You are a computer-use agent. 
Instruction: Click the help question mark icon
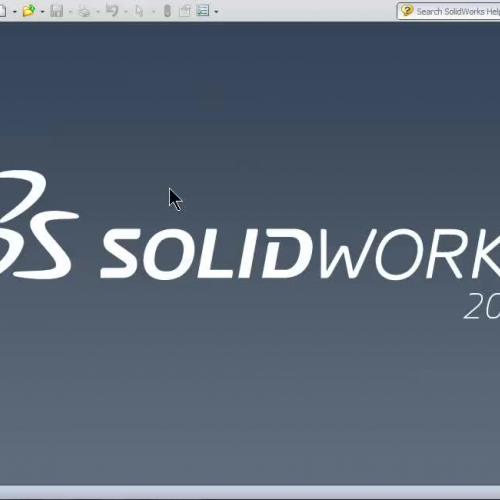coord(407,11)
